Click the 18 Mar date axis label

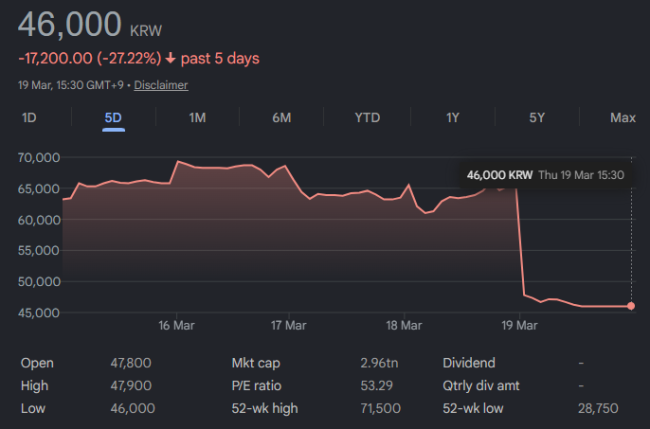coord(404,325)
